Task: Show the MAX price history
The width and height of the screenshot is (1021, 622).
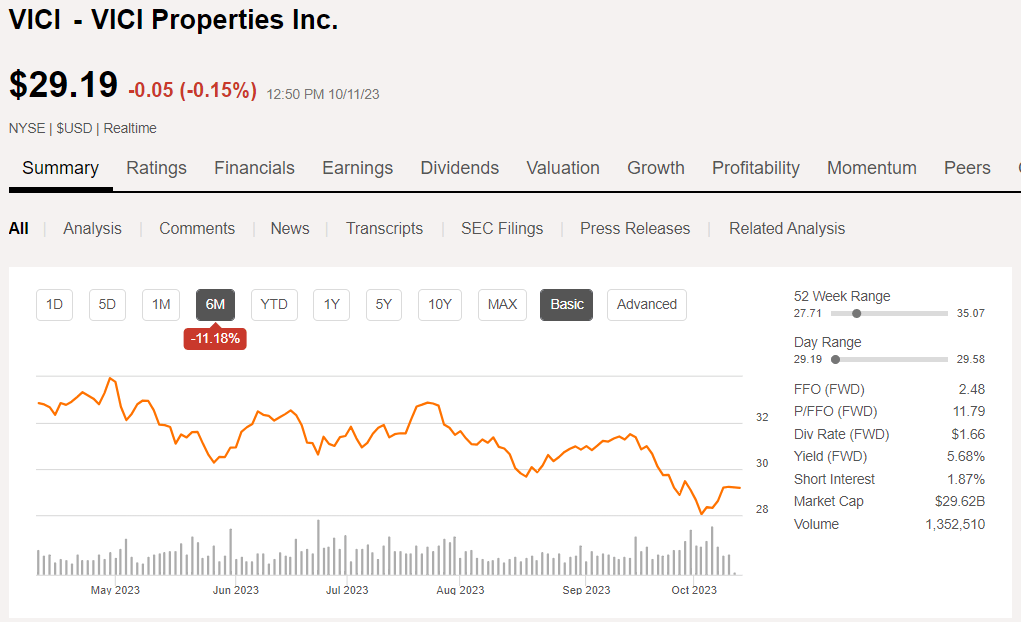Action: tap(502, 304)
